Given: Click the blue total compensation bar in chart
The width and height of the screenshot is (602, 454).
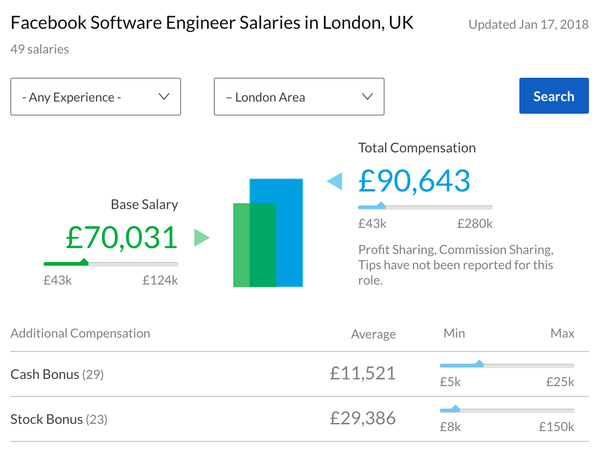Looking at the screenshot, I should [x=290, y=232].
